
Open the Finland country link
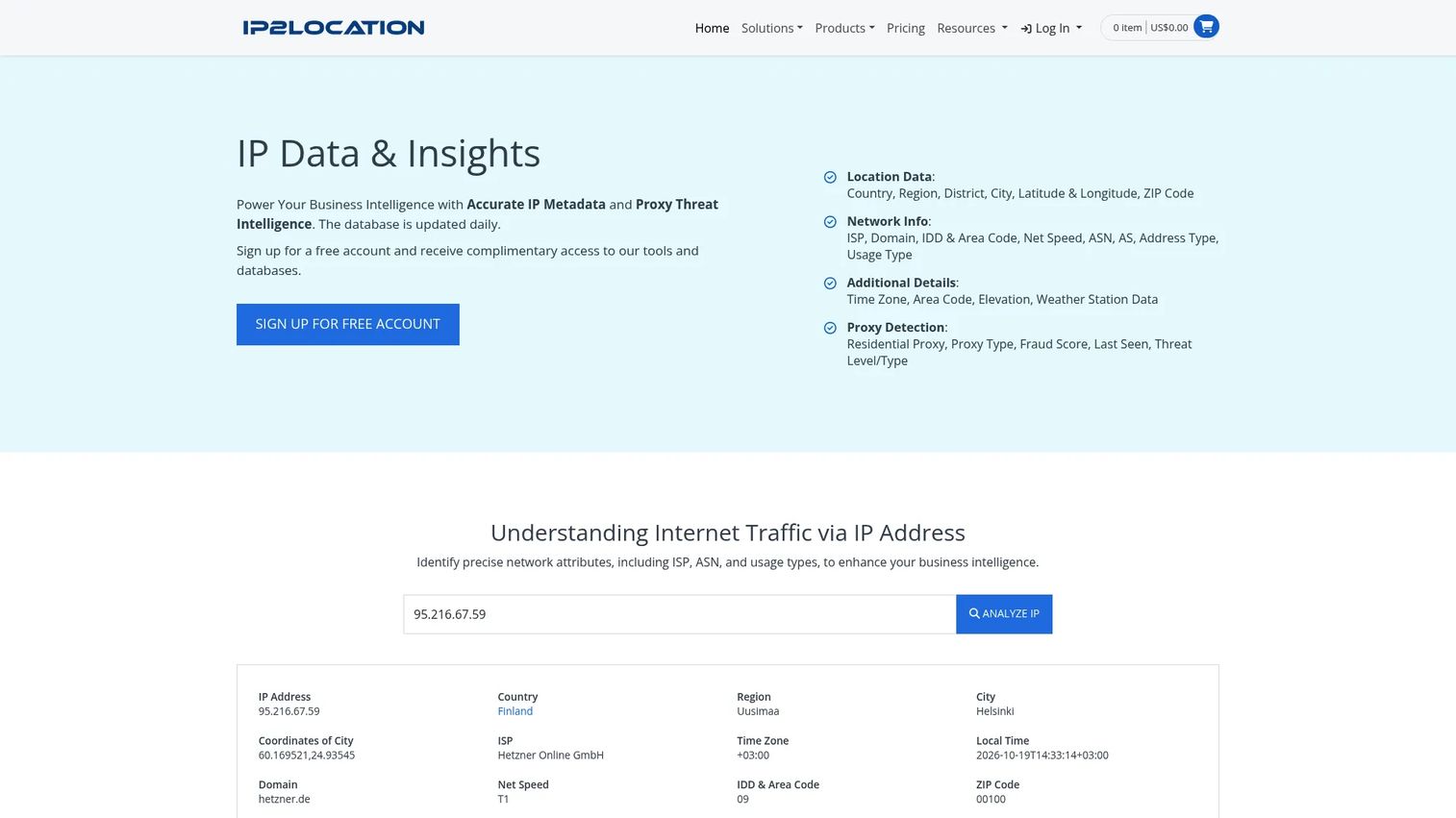515,711
